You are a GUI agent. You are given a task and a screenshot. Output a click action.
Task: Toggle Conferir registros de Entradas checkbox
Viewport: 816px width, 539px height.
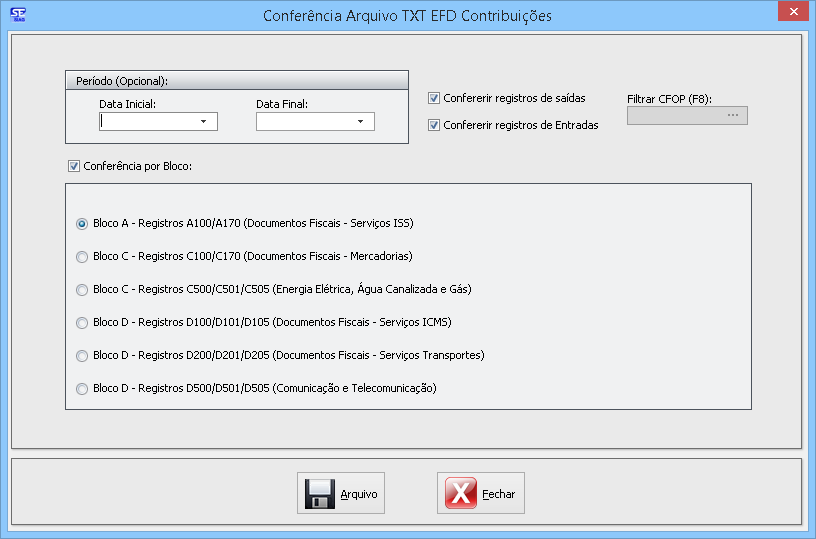point(434,125)
